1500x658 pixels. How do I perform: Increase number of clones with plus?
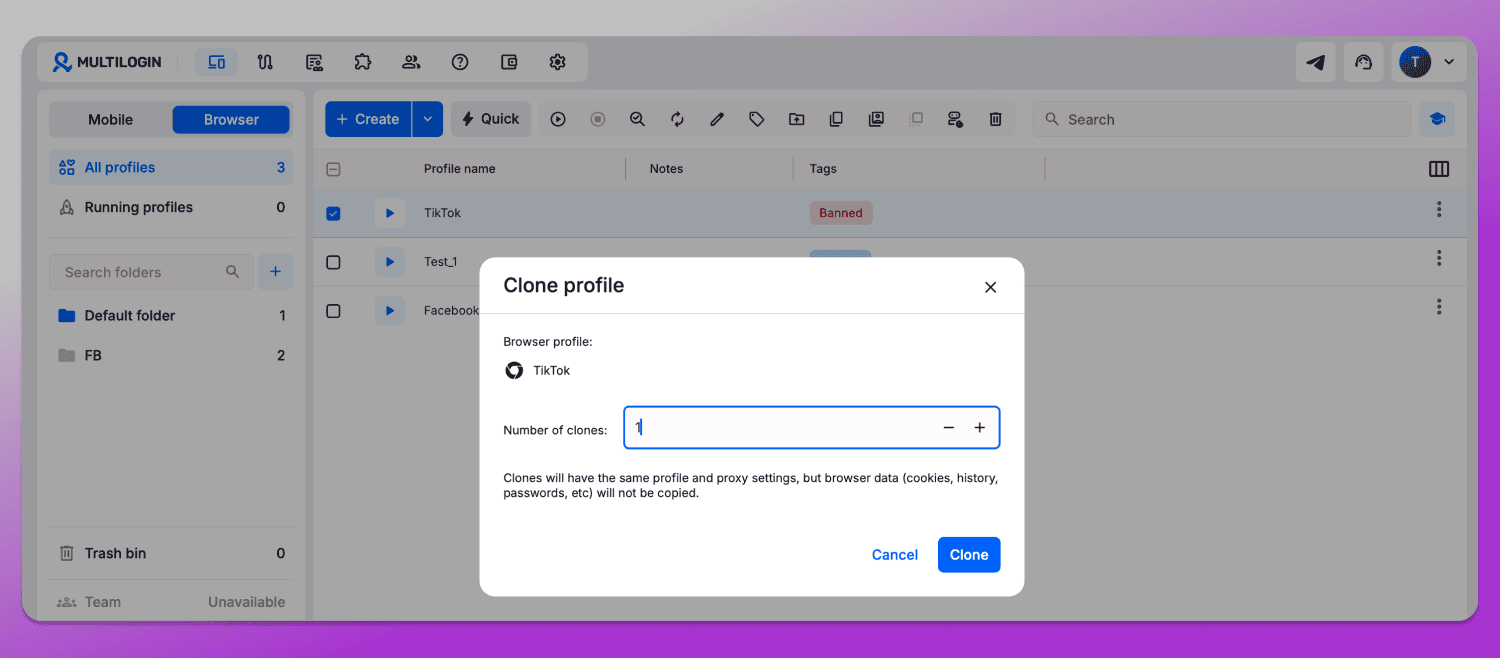click(x=980, y=428)
